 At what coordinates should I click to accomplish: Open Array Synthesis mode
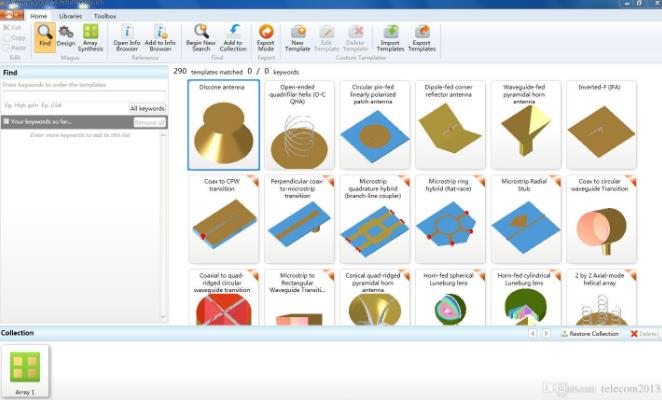click(91, 36)
